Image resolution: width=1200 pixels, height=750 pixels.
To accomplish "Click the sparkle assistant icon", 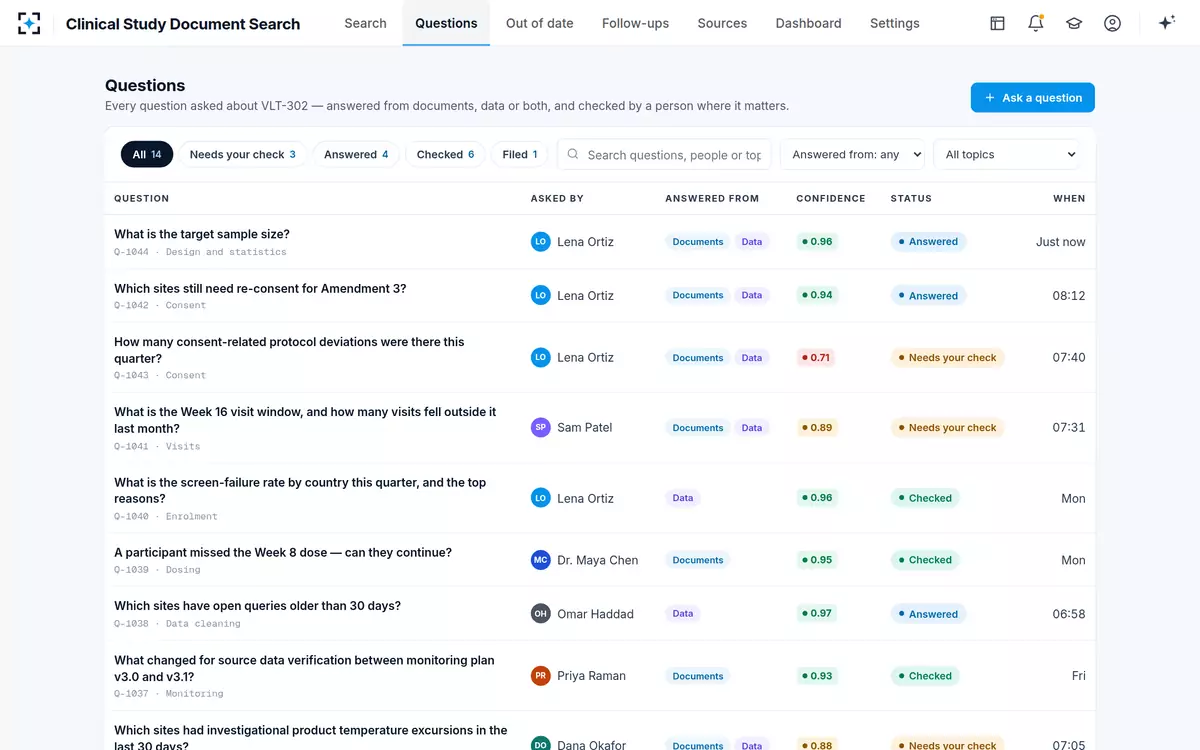I will pos(1166,23).
